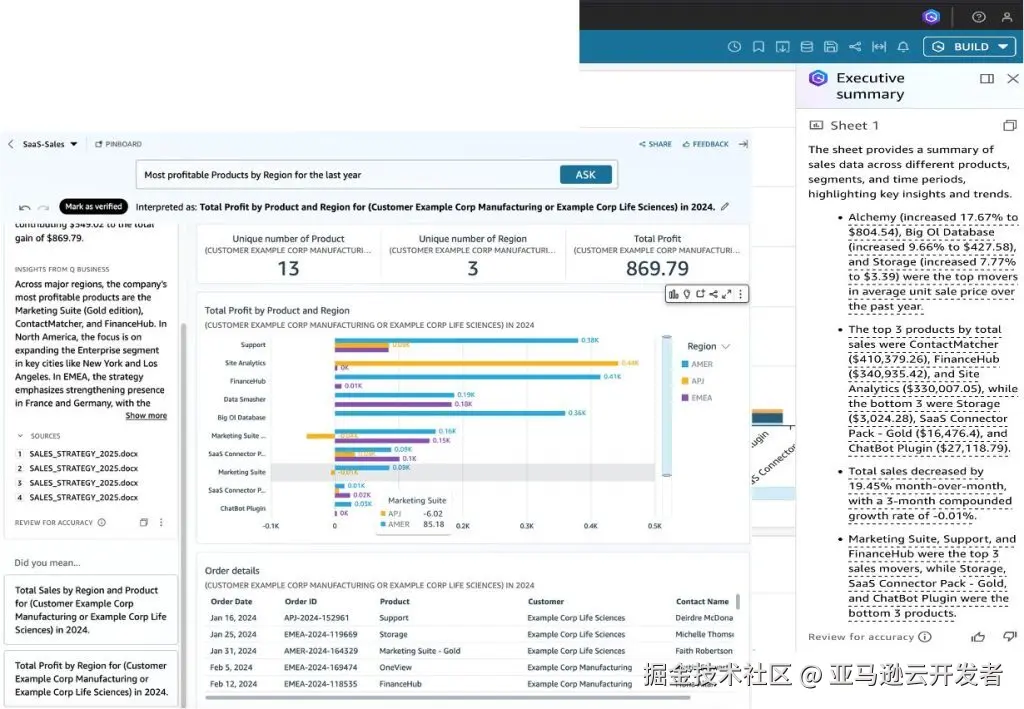Click the save disk icon in toolbar
Image resolution: width=1024 pixels, height=709 pixels.
(x=831, y=46)
